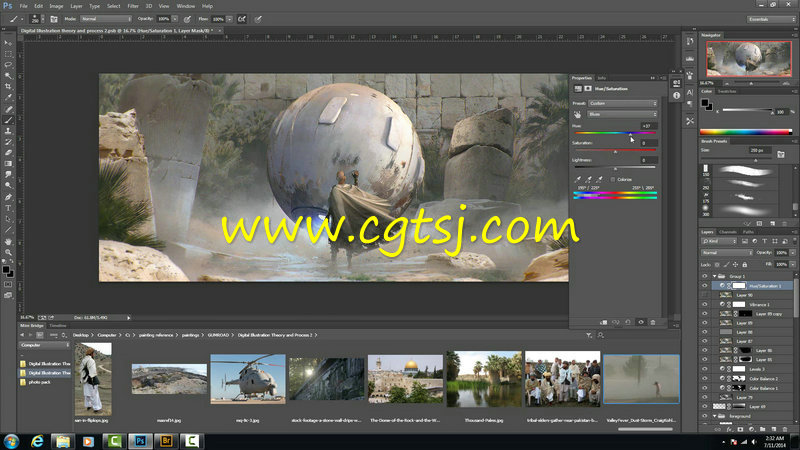
Task: Open the Flow dropdown arrow in options bar
Action: (229, 19)
